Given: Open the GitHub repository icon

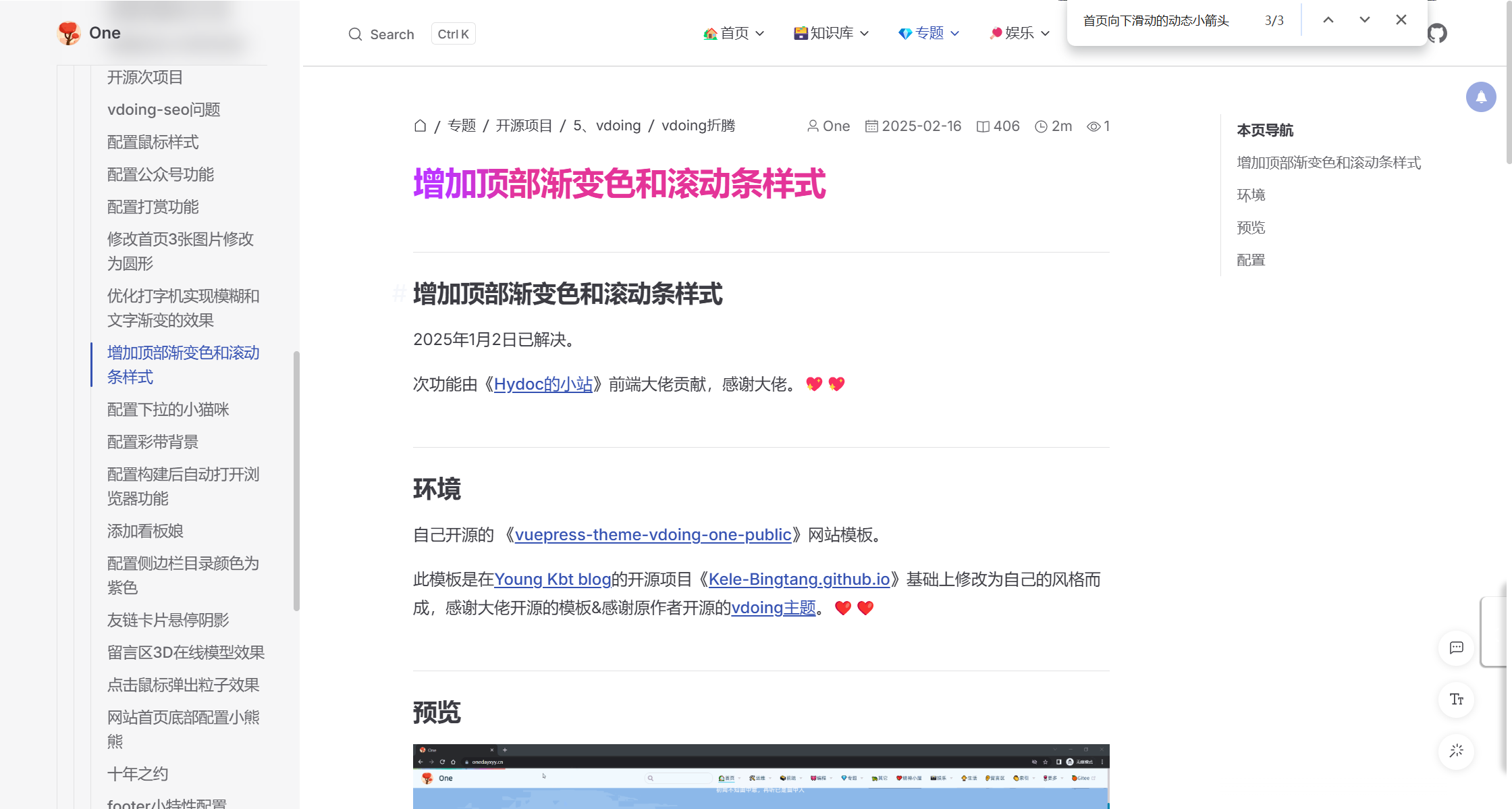Looking at the screenshot, I should tap(1438, 33).
